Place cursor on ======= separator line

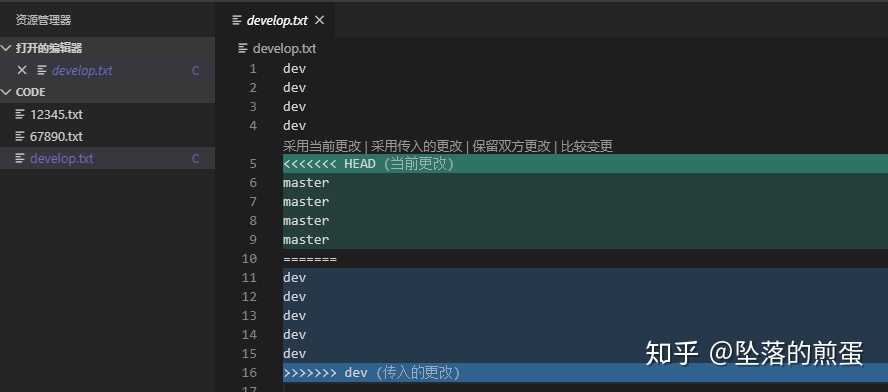(310, 259)
